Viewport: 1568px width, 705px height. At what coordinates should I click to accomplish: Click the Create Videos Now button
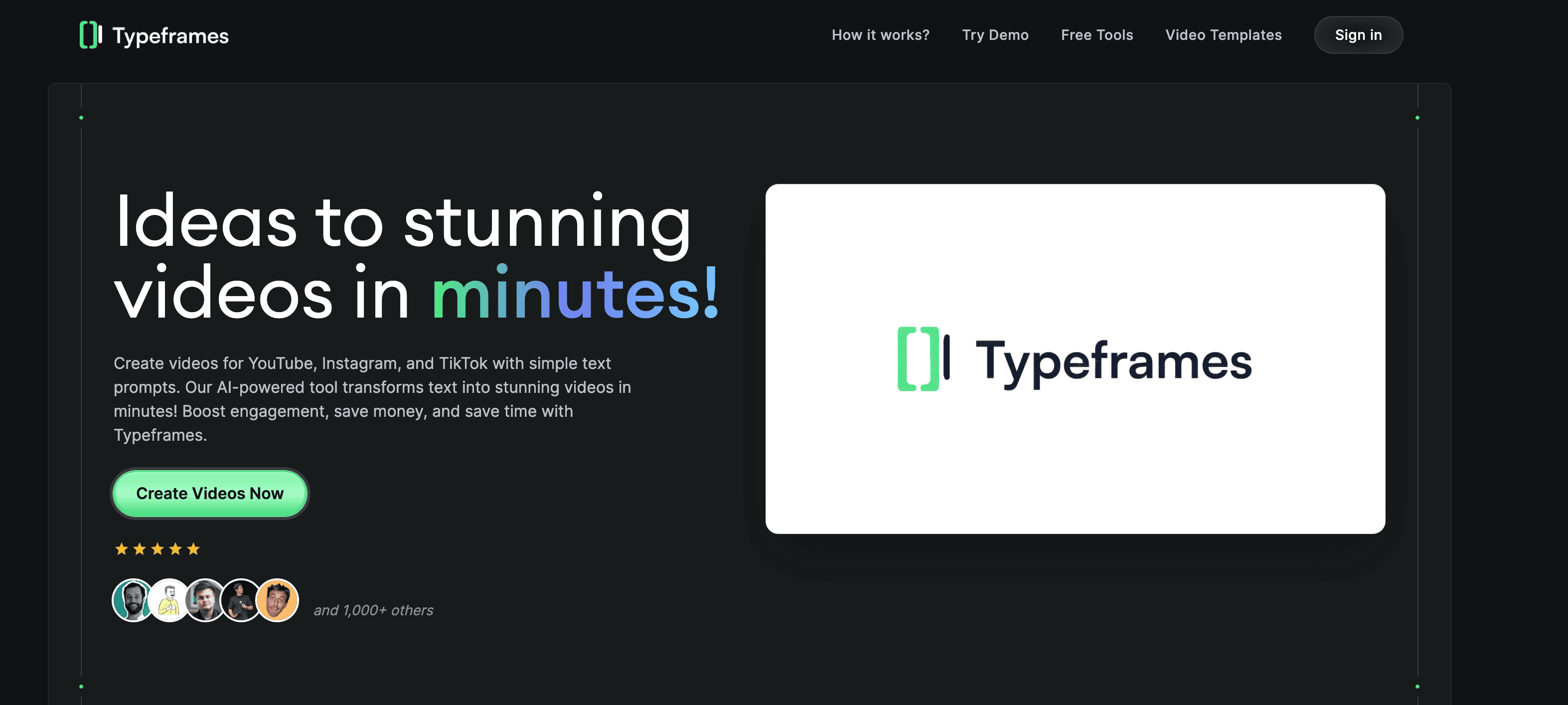(x=209, y=493)
